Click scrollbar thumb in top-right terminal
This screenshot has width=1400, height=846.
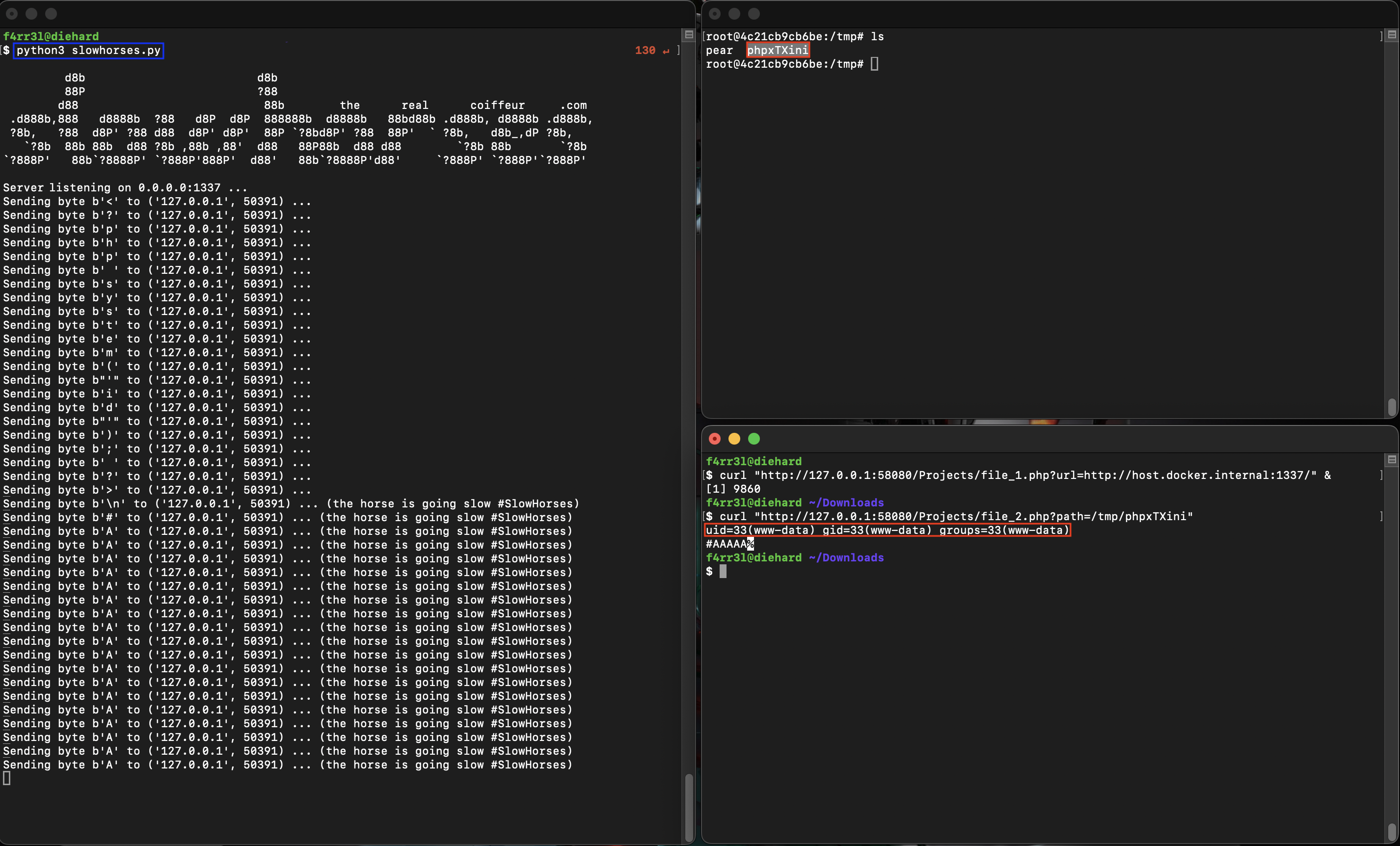(x=1392, y=407)
